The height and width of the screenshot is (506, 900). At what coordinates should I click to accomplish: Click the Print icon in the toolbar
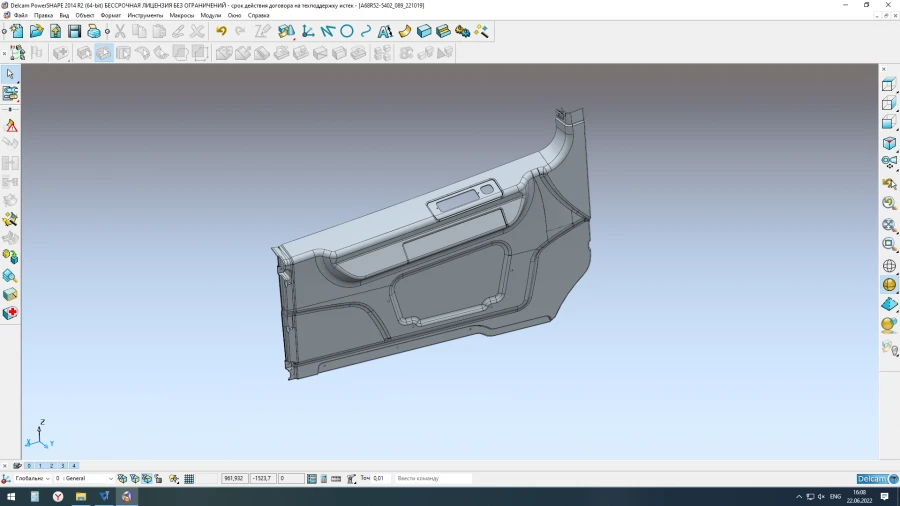click(x=93, y=31)
